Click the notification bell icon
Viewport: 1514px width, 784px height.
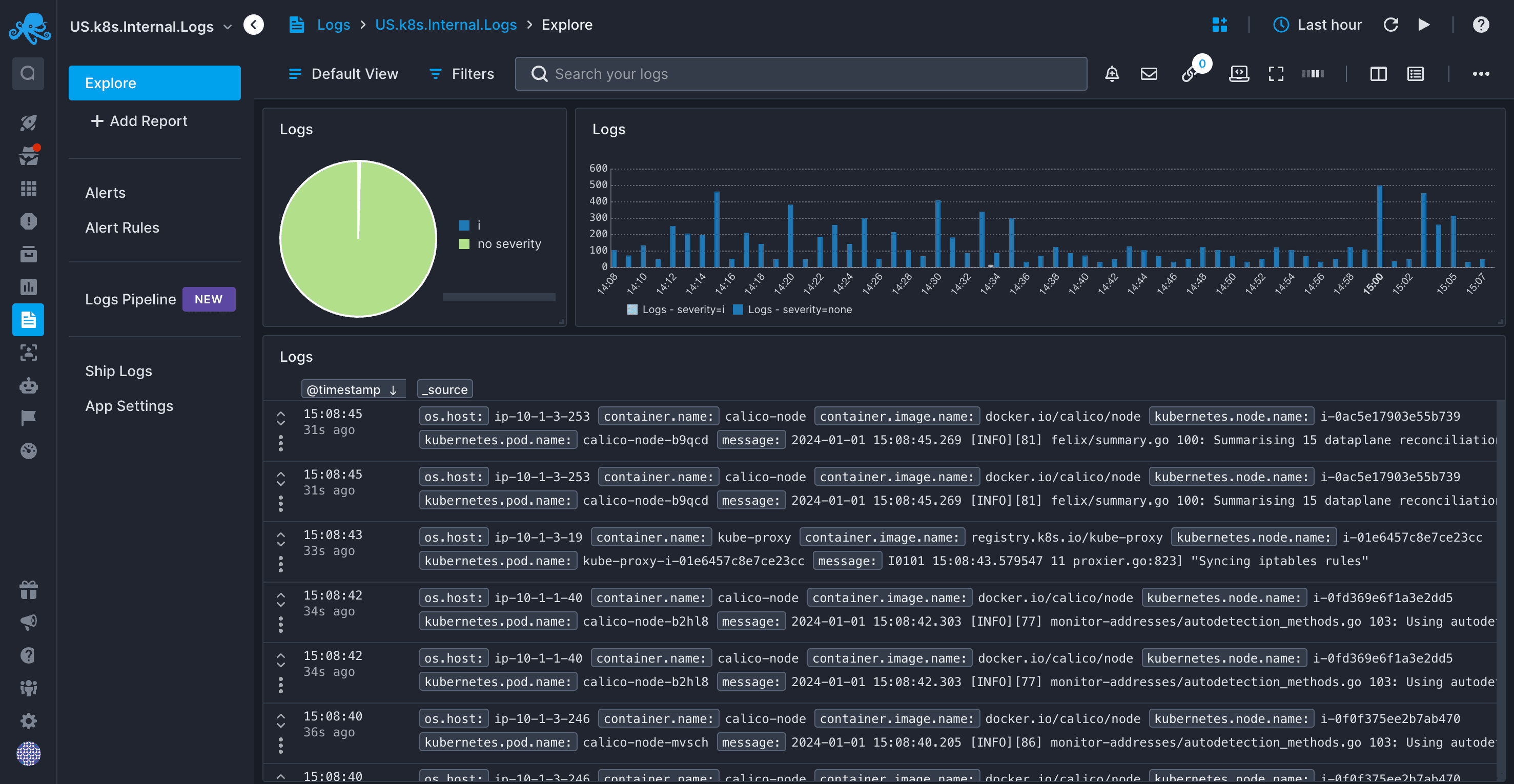tap(1111, 73)
